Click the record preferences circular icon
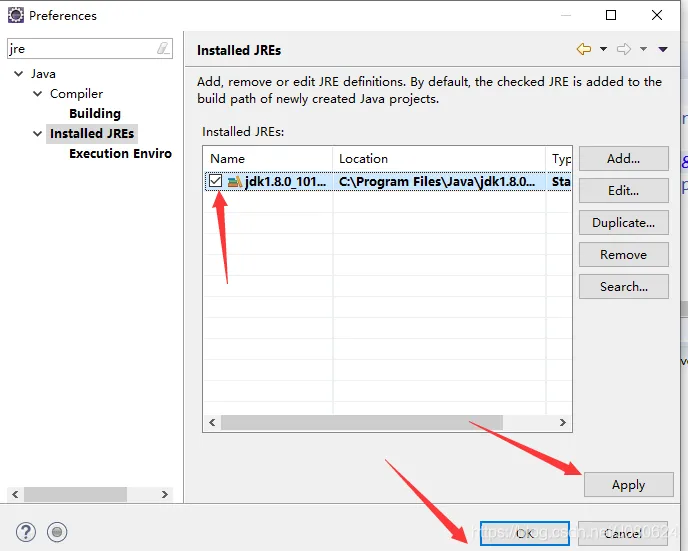This screenshot has height=551, width=688. pyautogui.click(x=57, y=532)
